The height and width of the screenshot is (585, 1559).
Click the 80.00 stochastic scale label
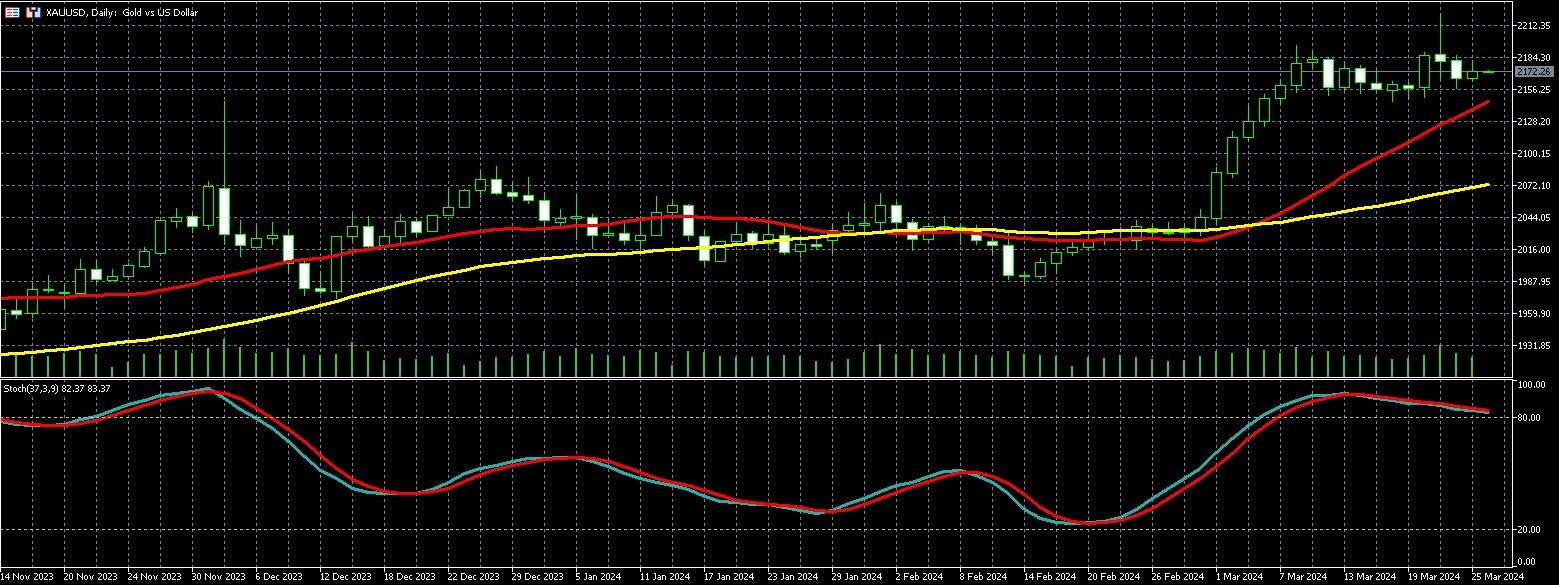tap(1530, 418)
